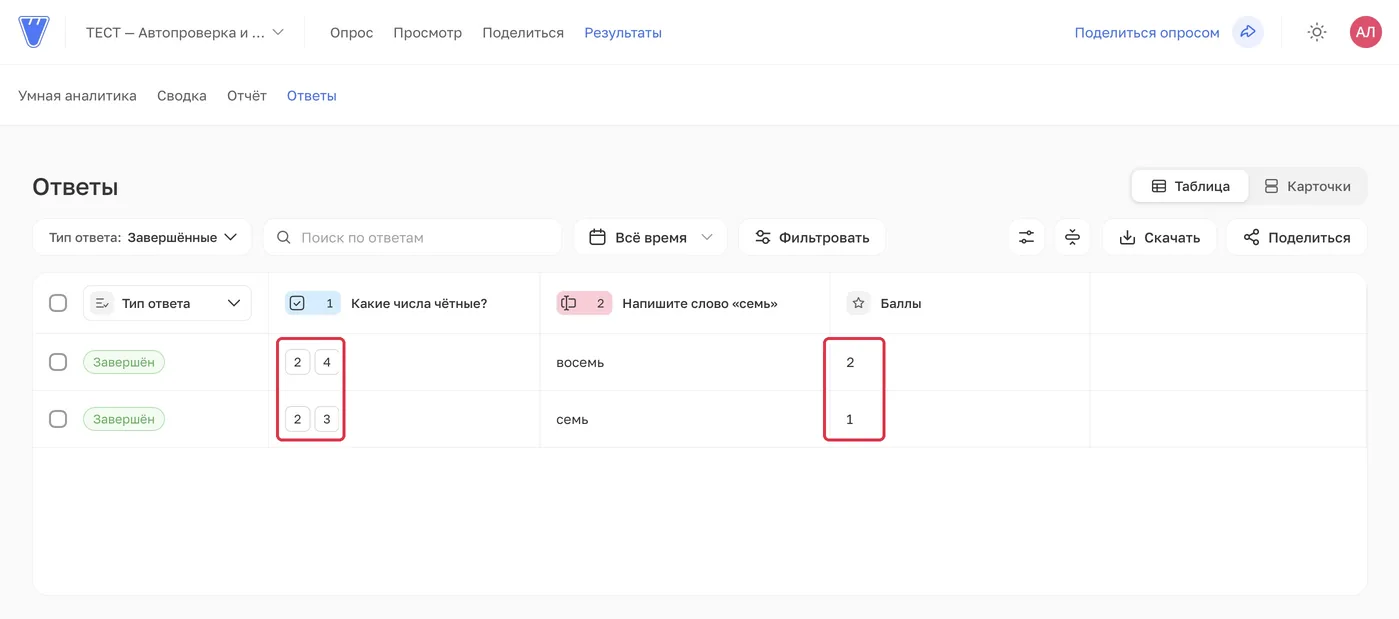Select the Ответы sub-tab
Screen dimensions: 1399x619
312,96
